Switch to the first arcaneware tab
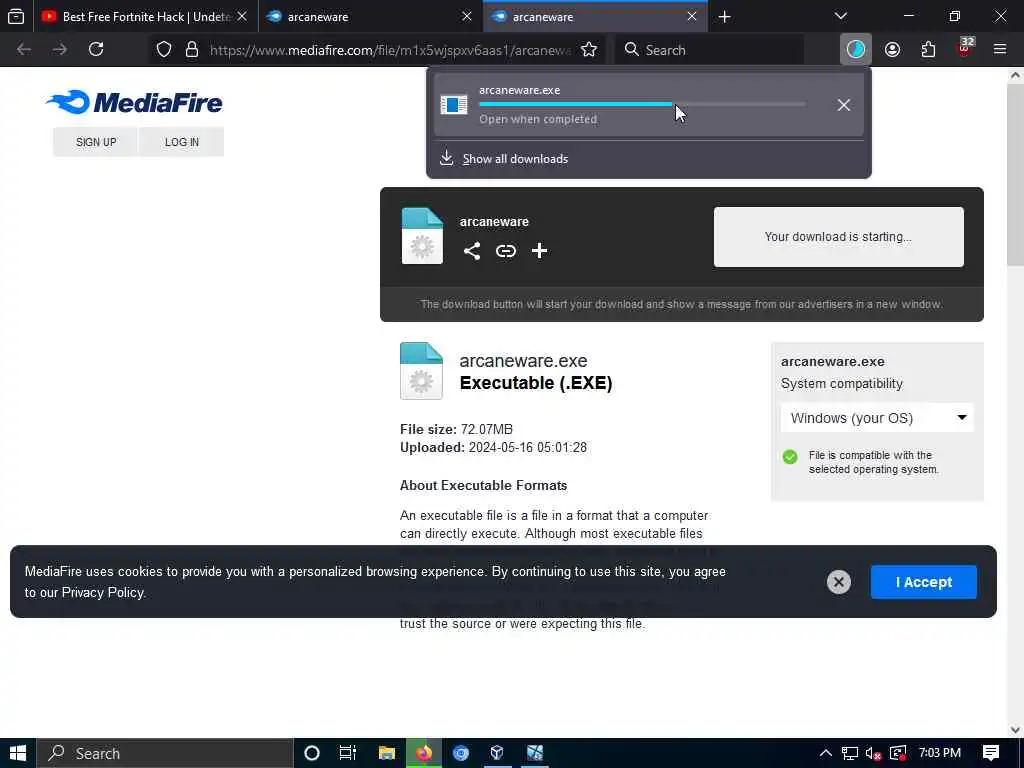 pos(370,16)
